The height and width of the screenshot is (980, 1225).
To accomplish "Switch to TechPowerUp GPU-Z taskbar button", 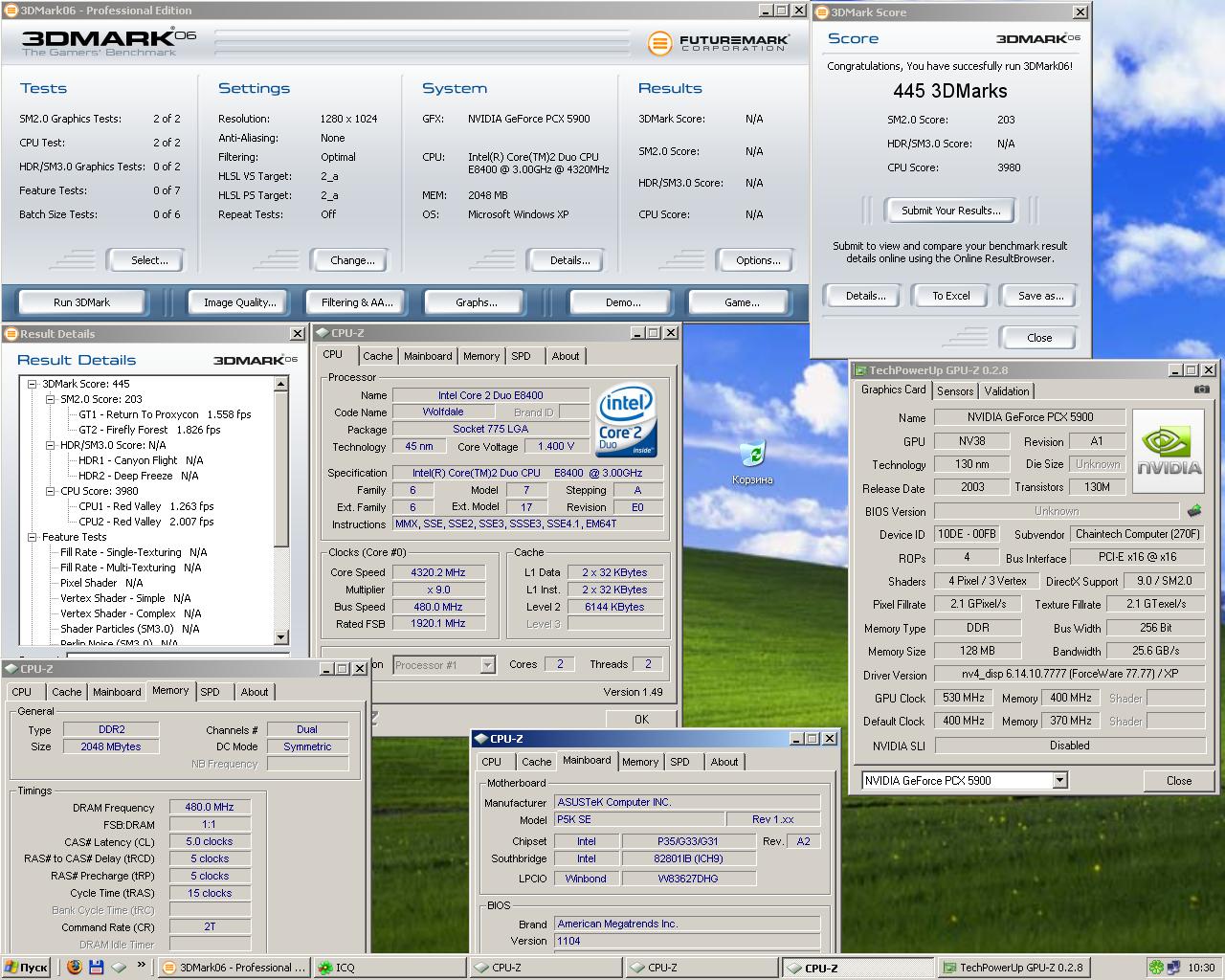I will (x=1013, y=968).
